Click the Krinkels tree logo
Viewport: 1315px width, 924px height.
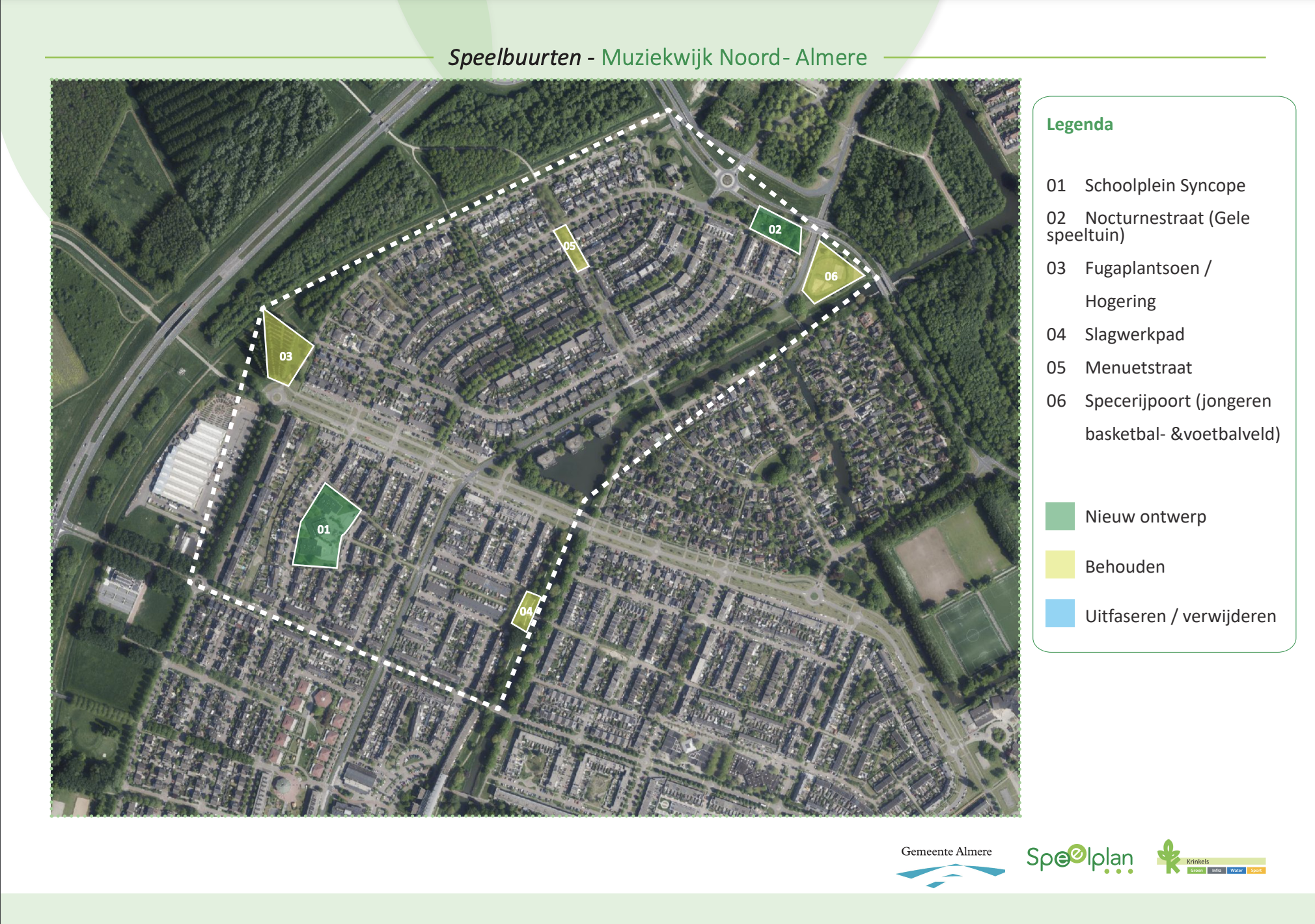pos(1169,857)
